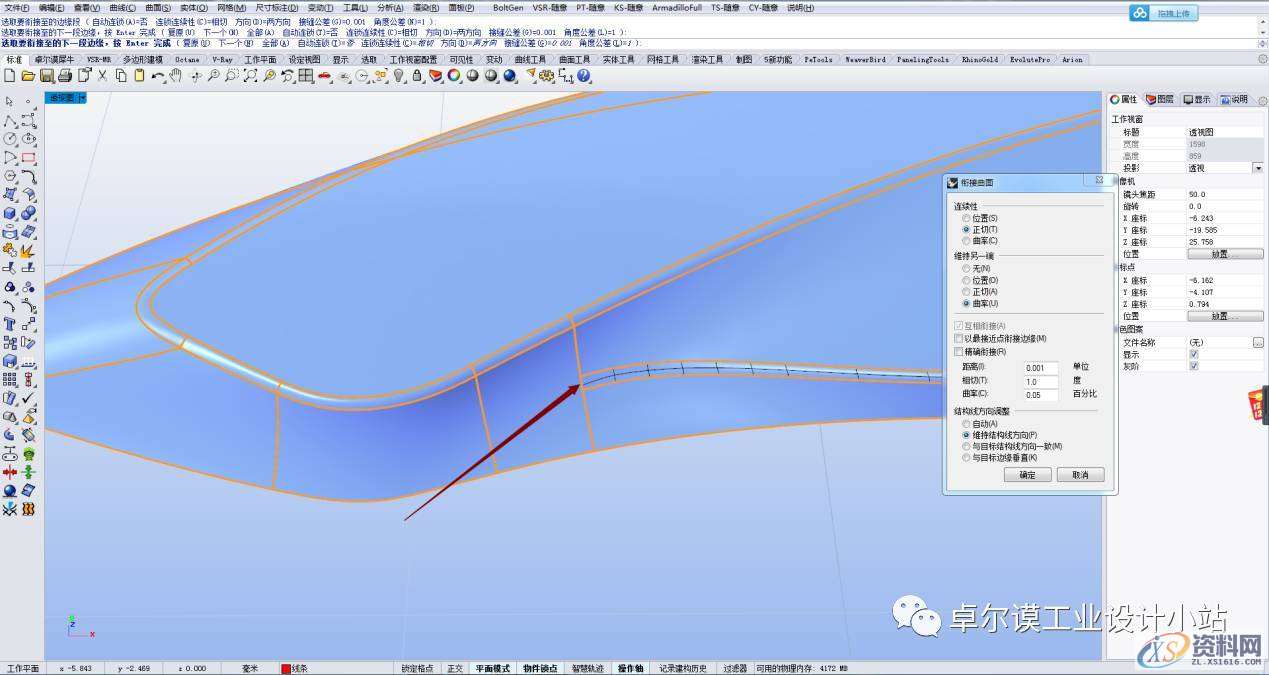Open the help question mark icon
This screenshot has width=1269, height=675.
click(584, 76)
